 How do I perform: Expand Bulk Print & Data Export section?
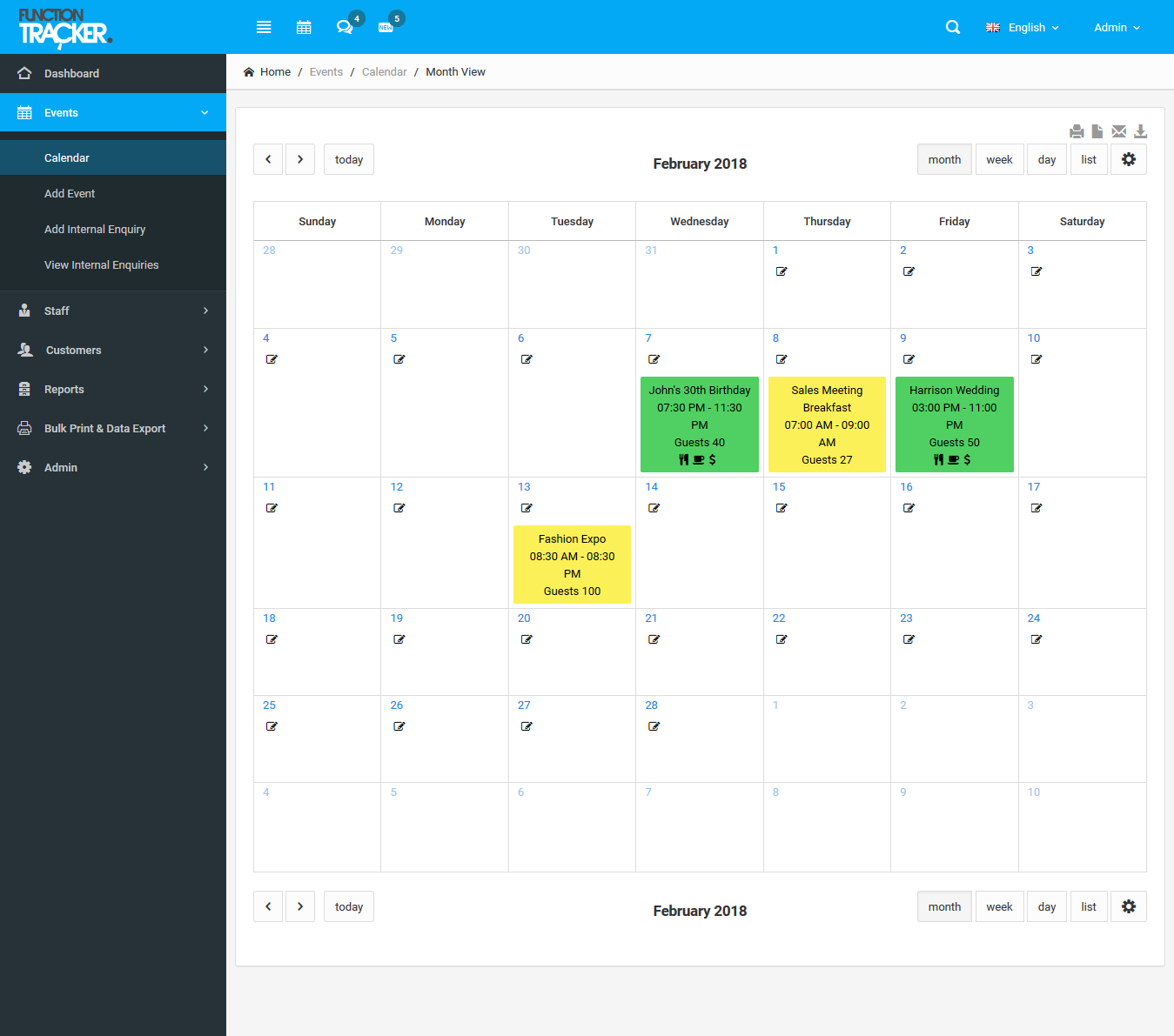(x=113, y=428)
